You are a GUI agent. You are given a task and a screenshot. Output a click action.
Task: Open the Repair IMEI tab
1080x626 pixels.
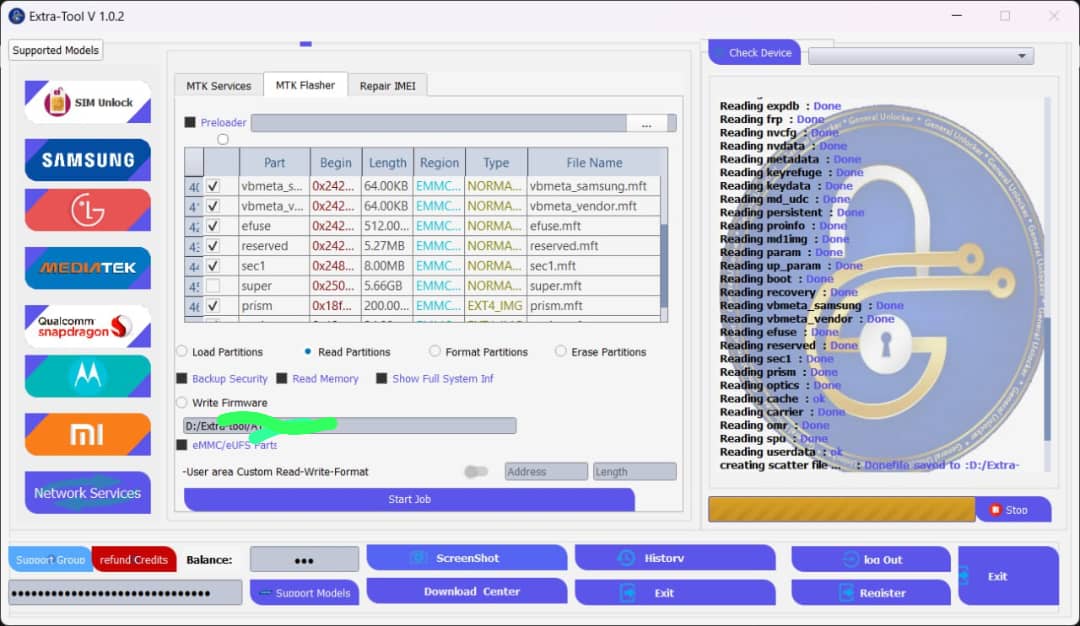388,86
